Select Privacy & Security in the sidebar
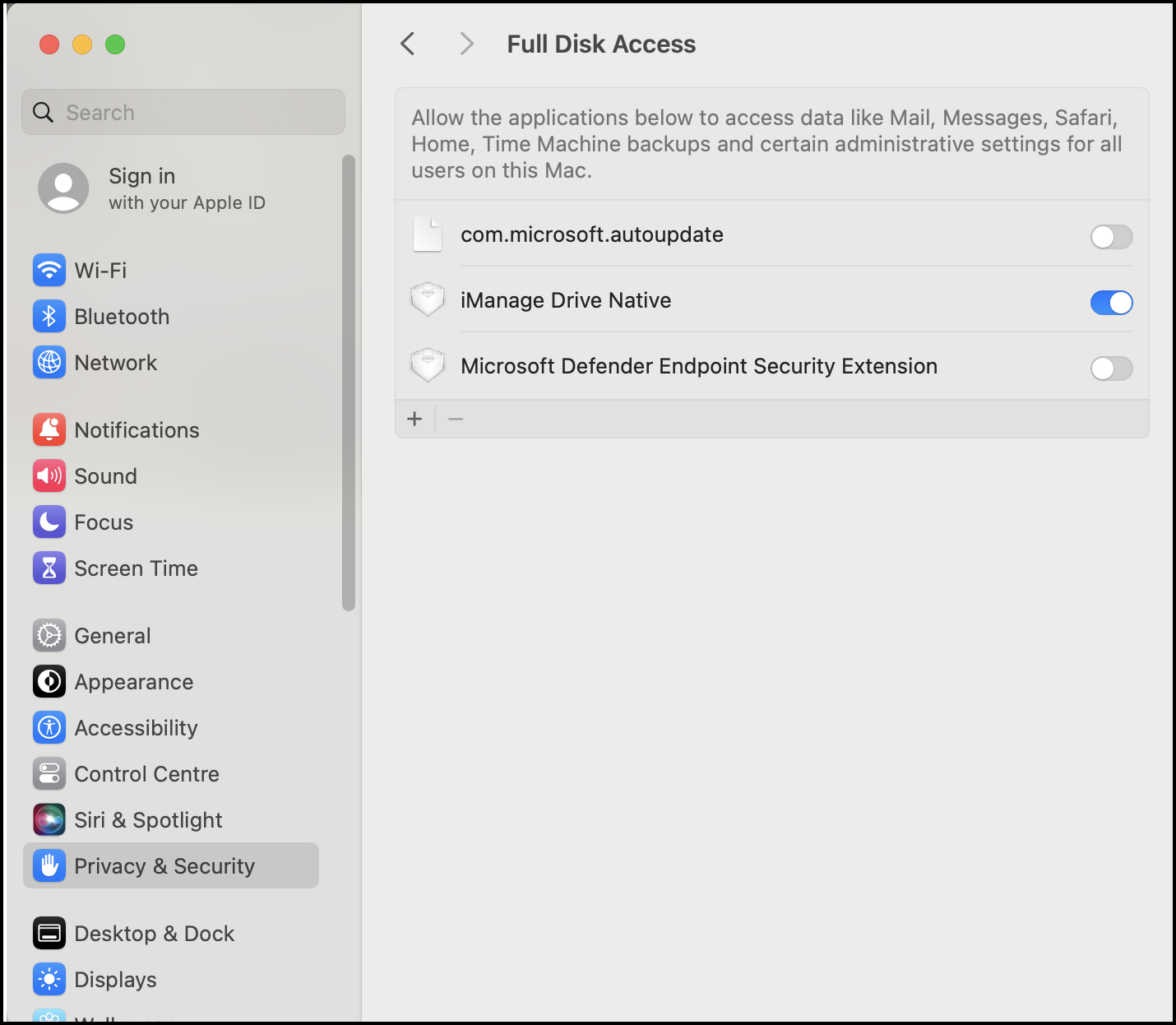Image resolution: width=1176 pixels, height=1025 pixels. tap(164, 865)
